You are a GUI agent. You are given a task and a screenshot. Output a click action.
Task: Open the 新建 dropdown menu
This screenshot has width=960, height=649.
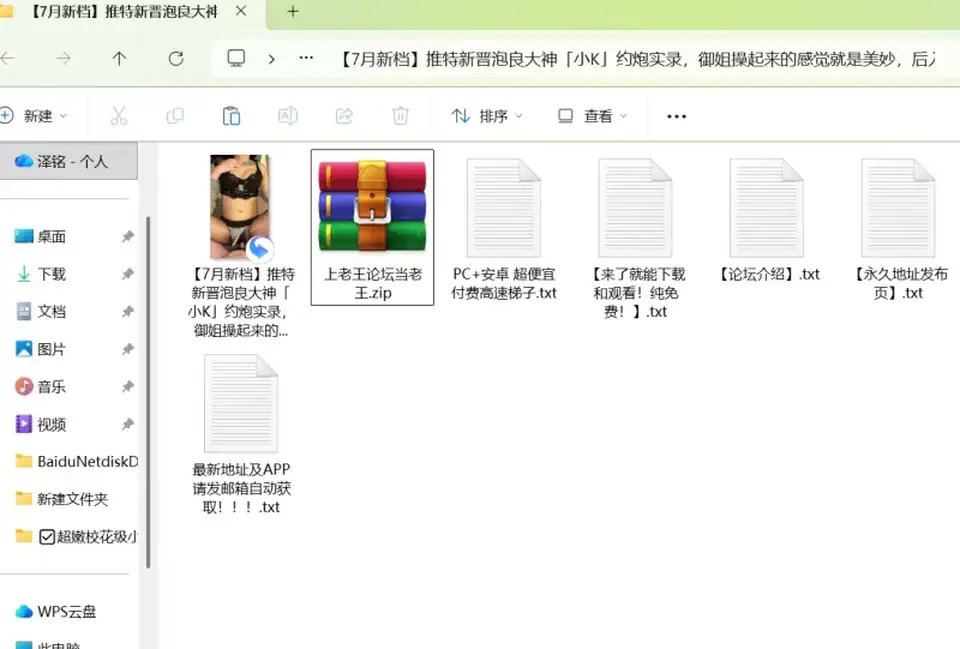34,116
